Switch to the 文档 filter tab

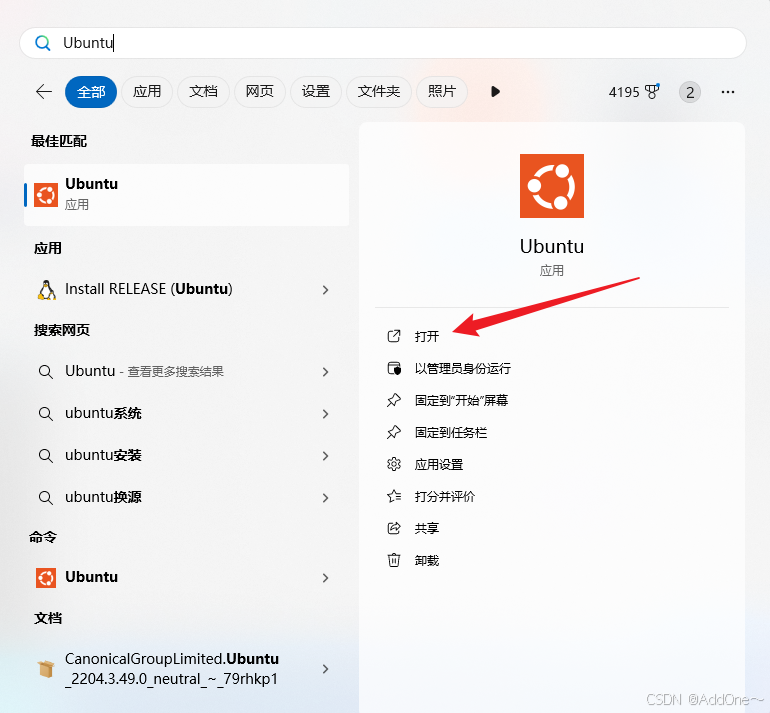203,91
